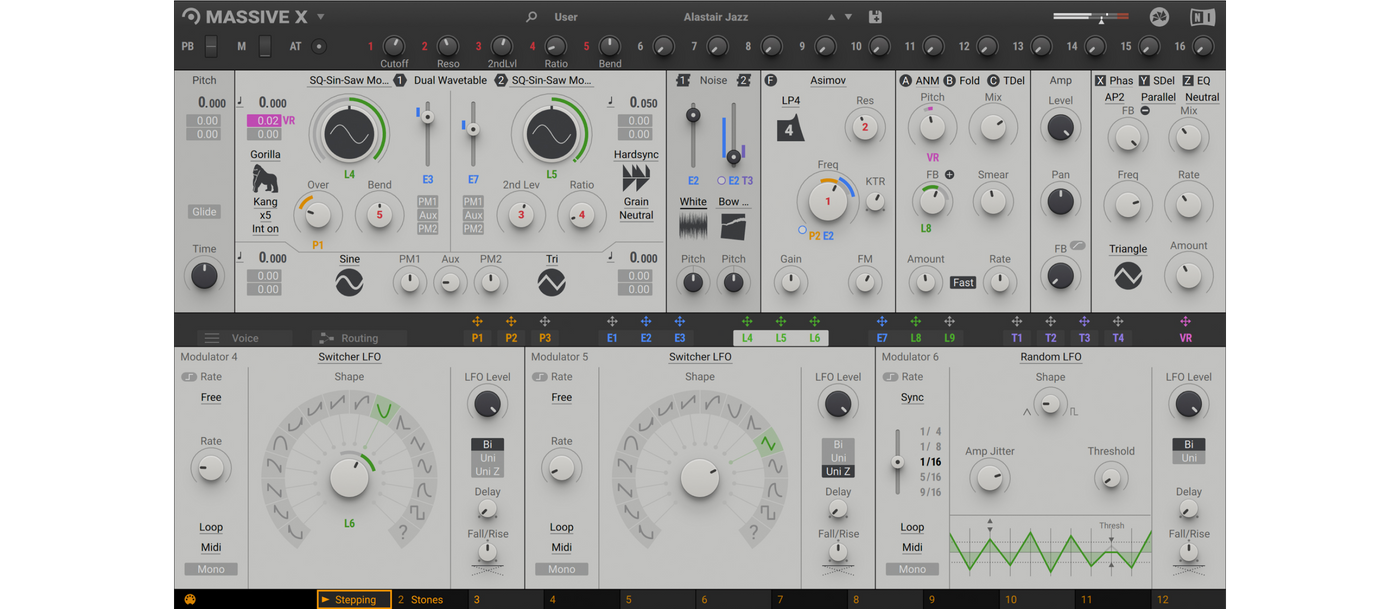
Task: Click the White noise waveform thumbnail
Action: 693,225
